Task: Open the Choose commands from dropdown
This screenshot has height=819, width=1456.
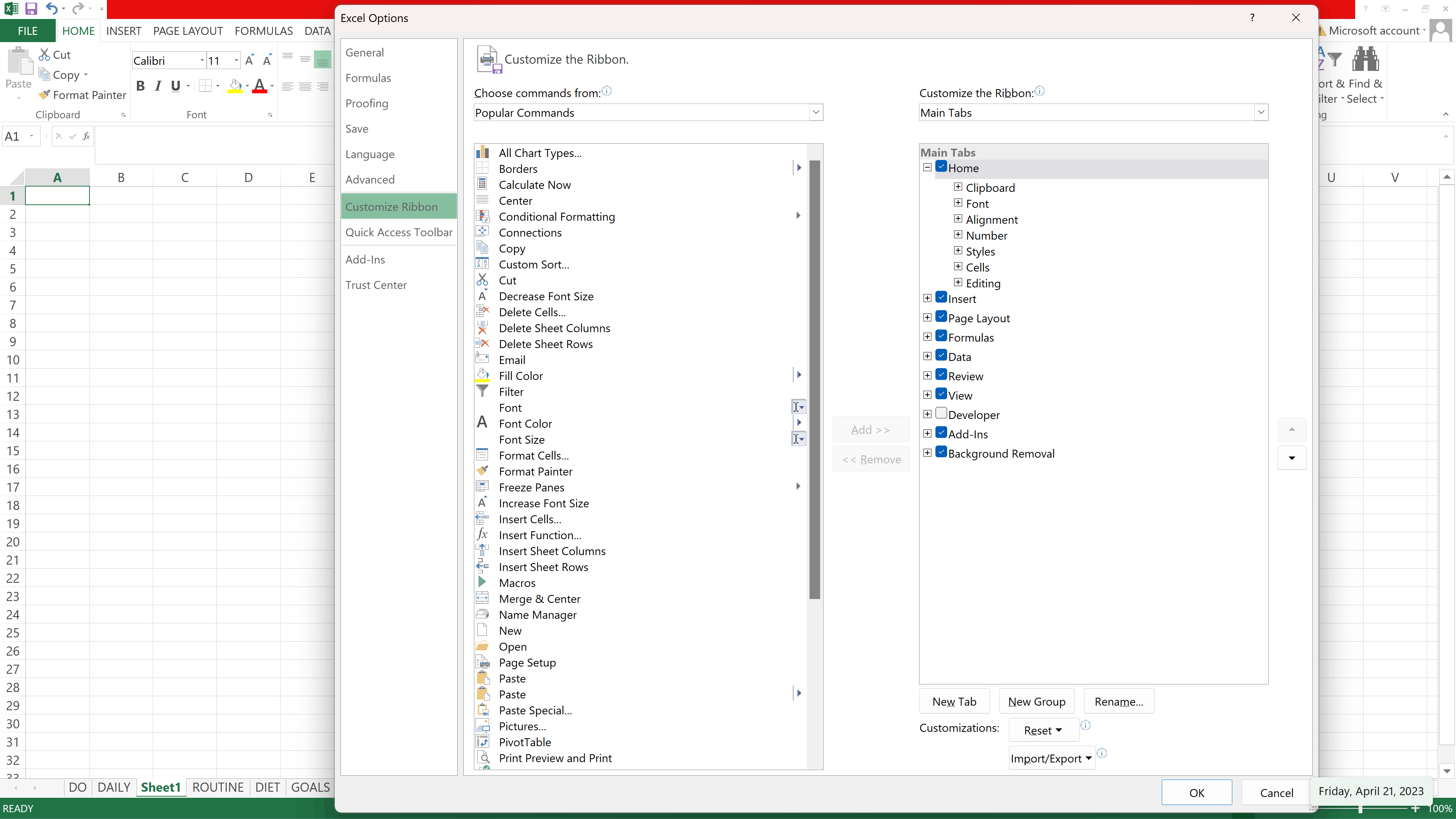Action: (816, 113)
